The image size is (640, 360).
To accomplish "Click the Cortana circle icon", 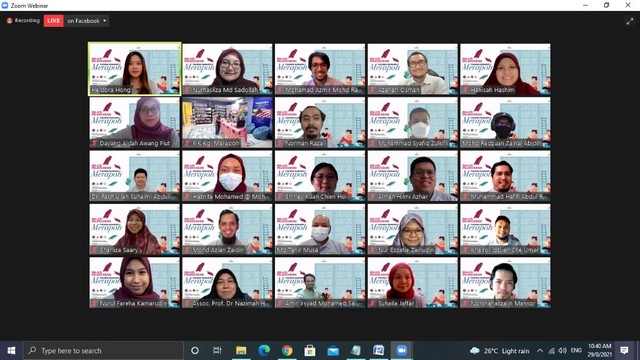I will [x=195, y=350].
